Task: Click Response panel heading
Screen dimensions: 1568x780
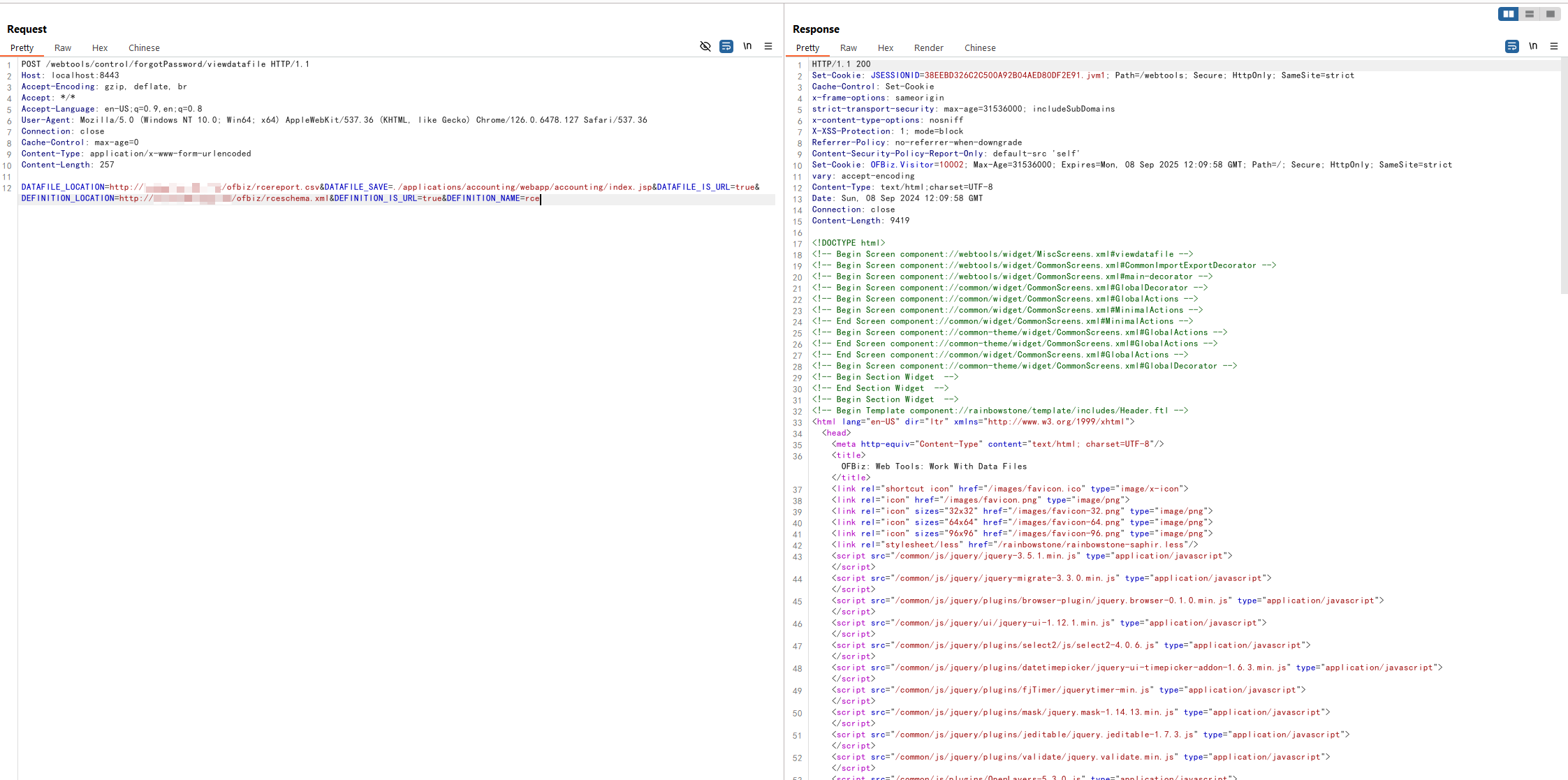Action: click(816, 29)
